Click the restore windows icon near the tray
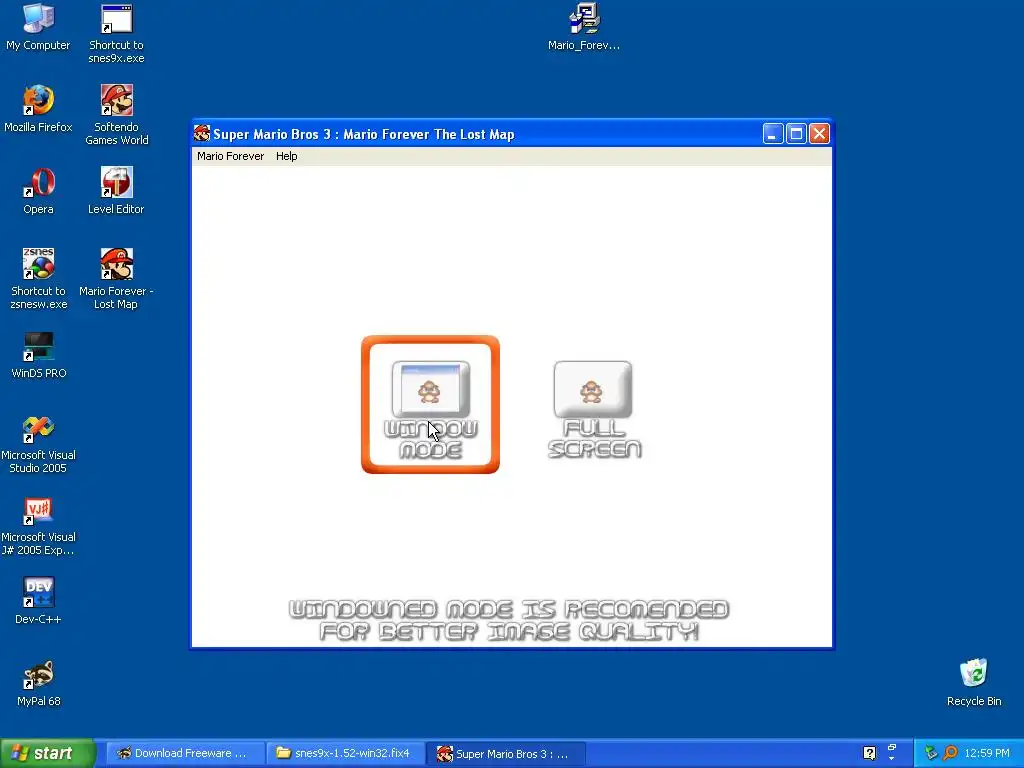Image resolution: width=1024 pixels, height=768 pixels. (891, 748)
